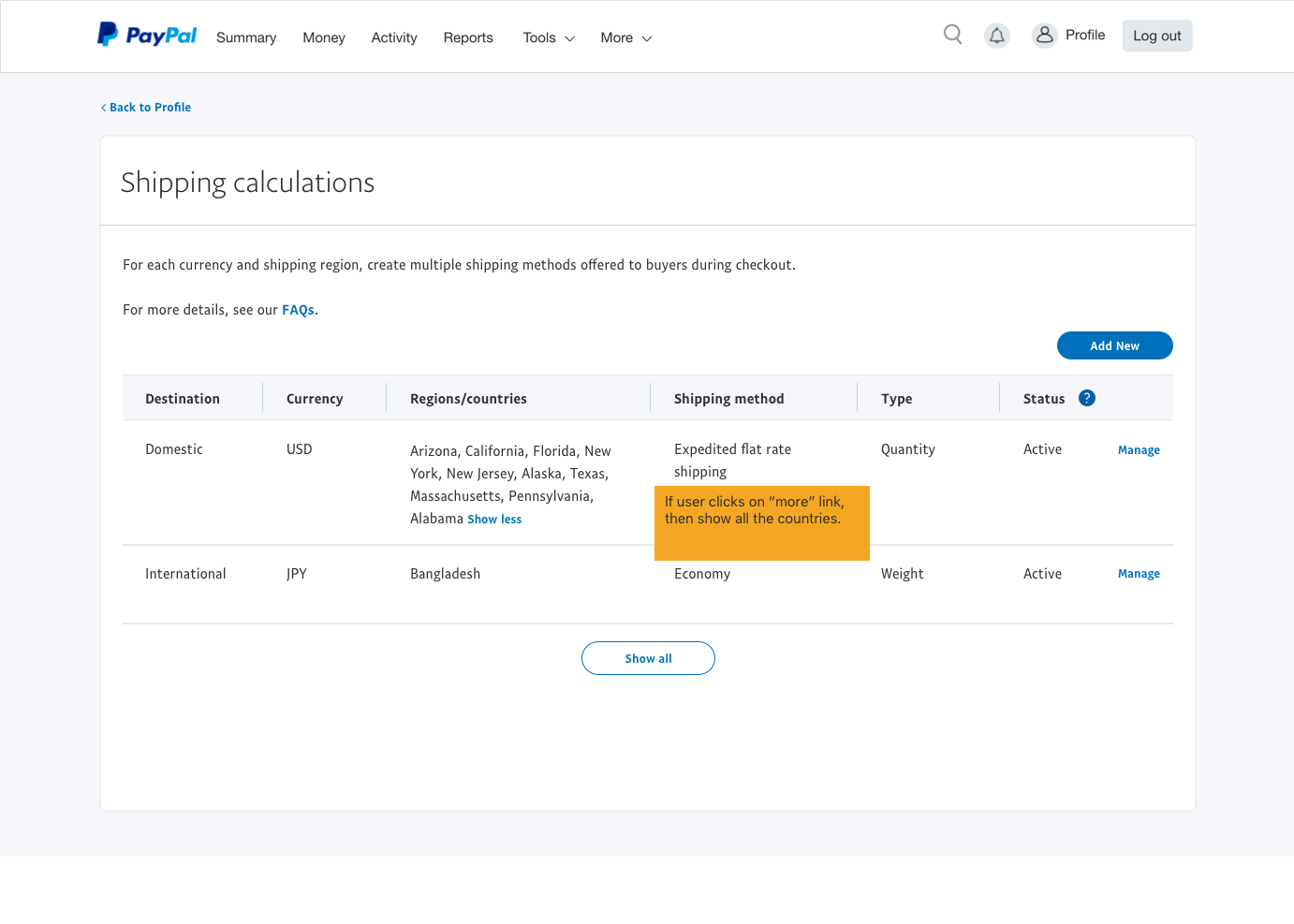Manage the International JPY shipping method
Image resolution: width=1294 pixels, height=924 pixels.
pos(1139,574)
